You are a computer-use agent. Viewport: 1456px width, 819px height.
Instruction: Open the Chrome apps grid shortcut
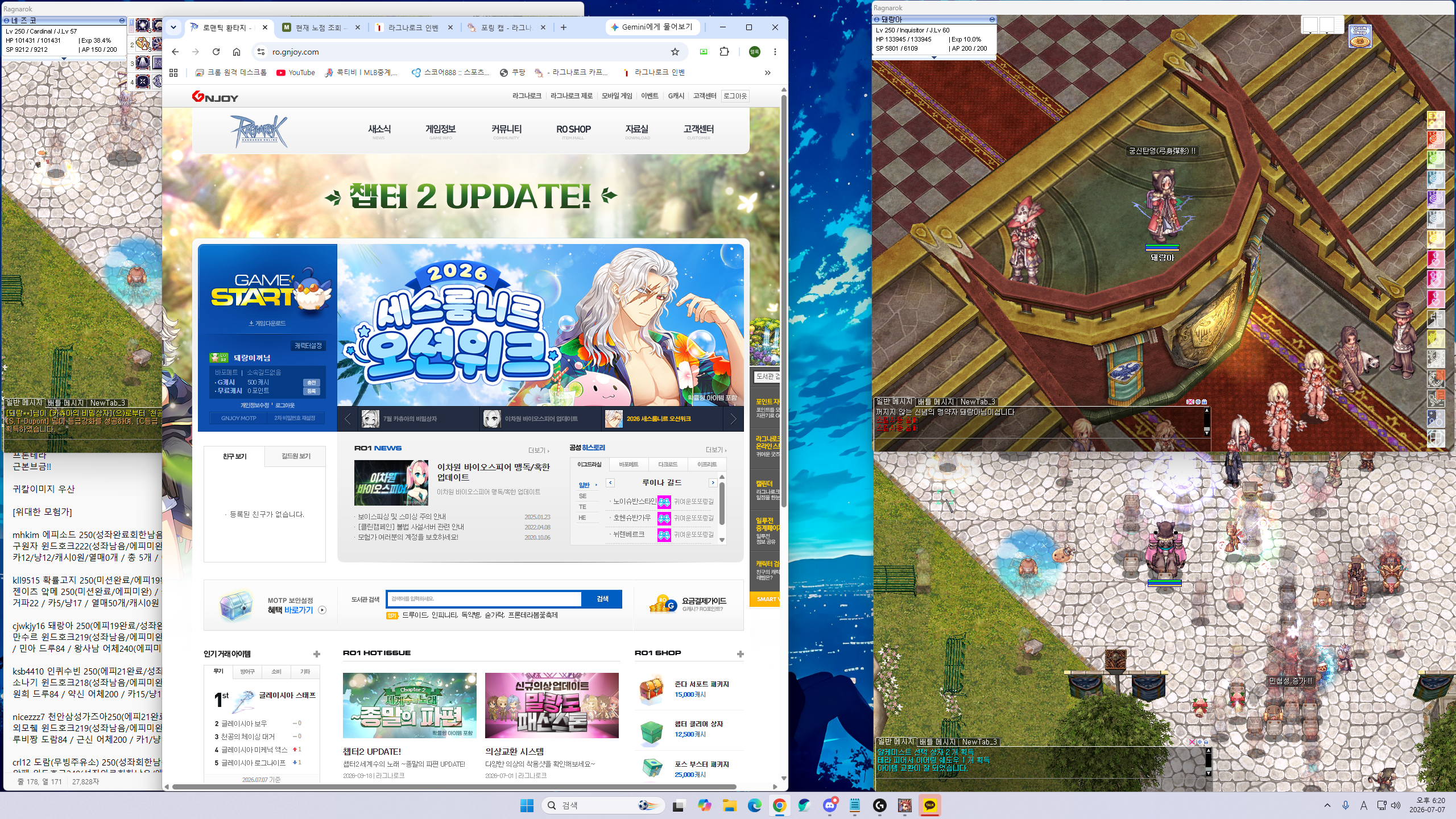[173, 73]
